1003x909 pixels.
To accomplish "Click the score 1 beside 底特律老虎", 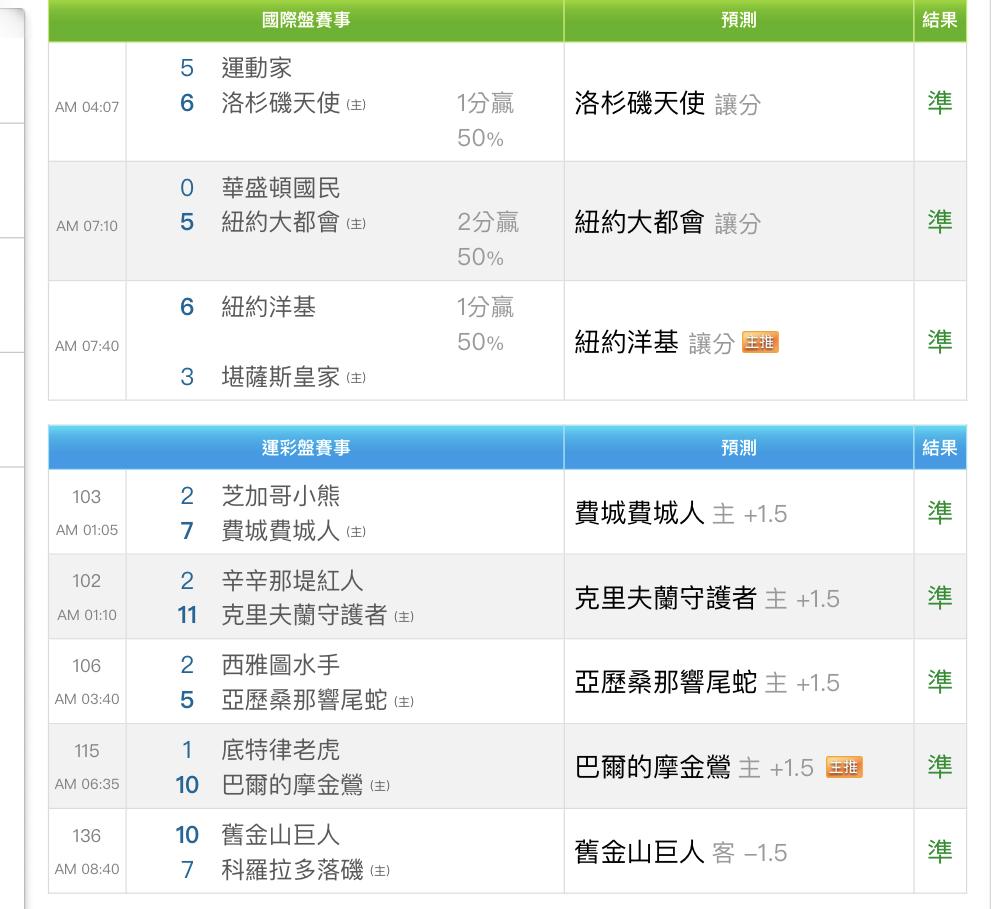I will [187, 750].
